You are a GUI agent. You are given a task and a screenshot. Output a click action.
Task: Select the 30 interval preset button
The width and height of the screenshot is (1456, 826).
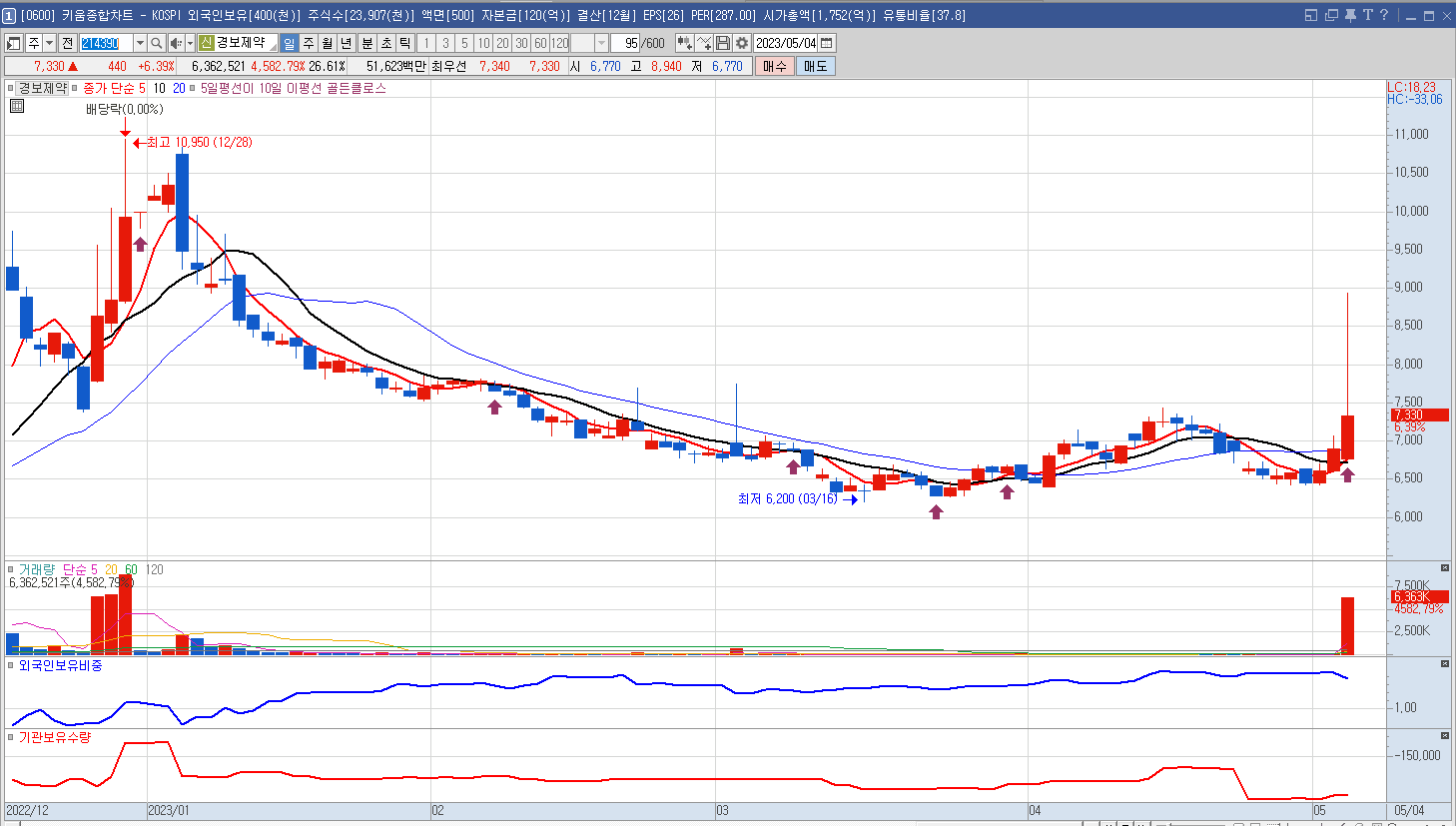[x=521, y=43]
